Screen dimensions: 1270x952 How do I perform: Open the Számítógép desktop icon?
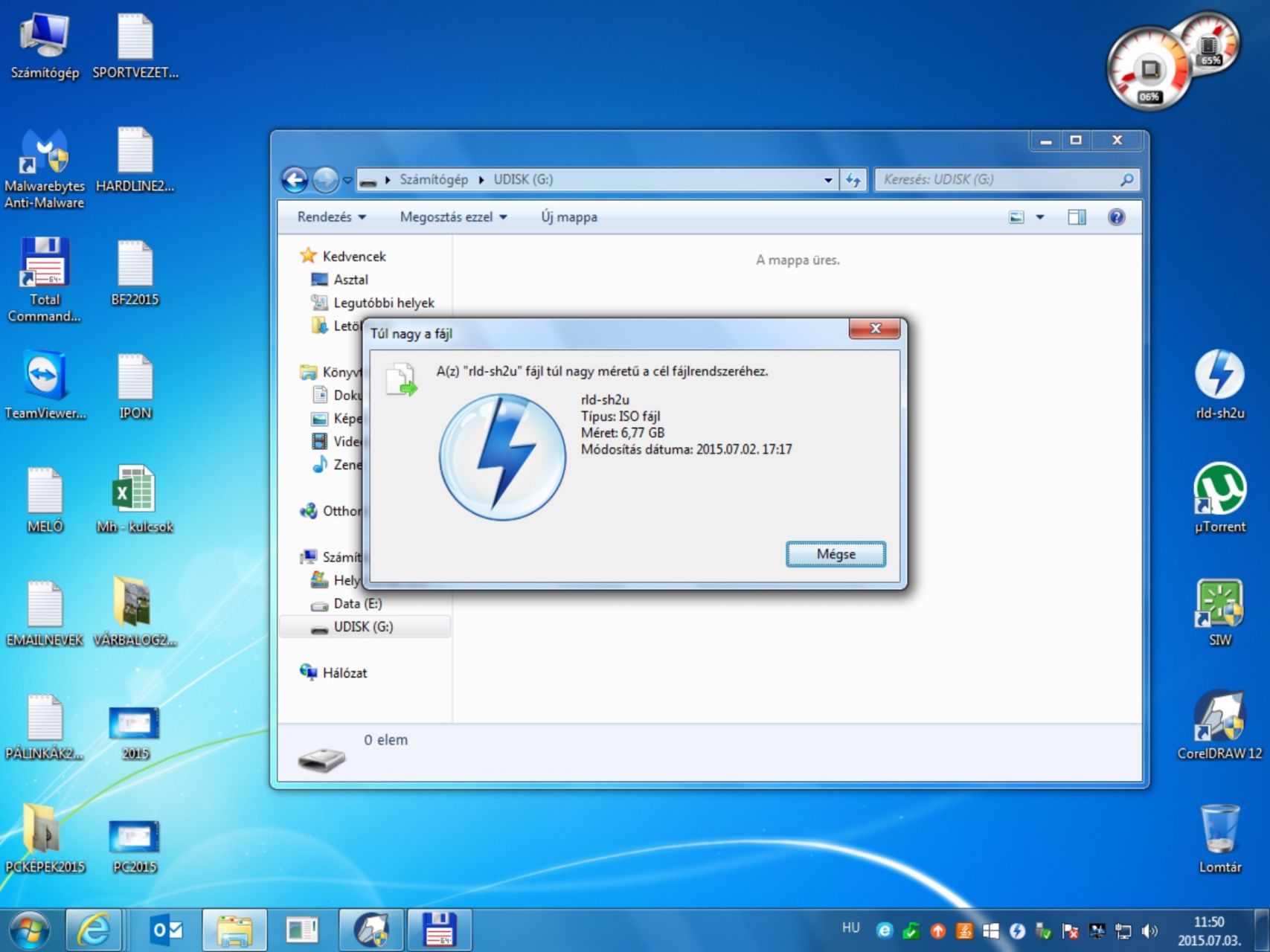click(x=45, y=46)
